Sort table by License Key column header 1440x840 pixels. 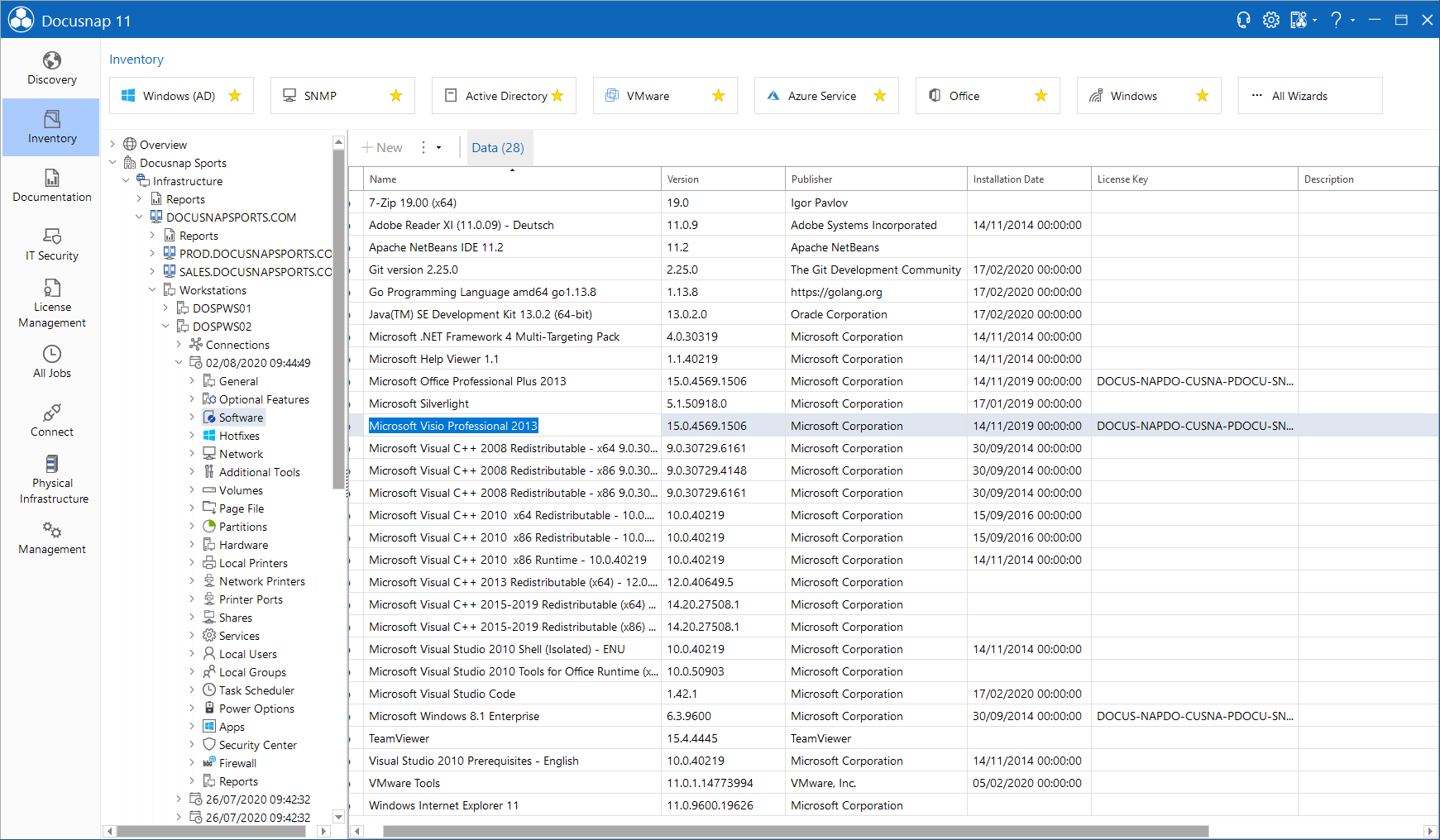coord(1194,179)
